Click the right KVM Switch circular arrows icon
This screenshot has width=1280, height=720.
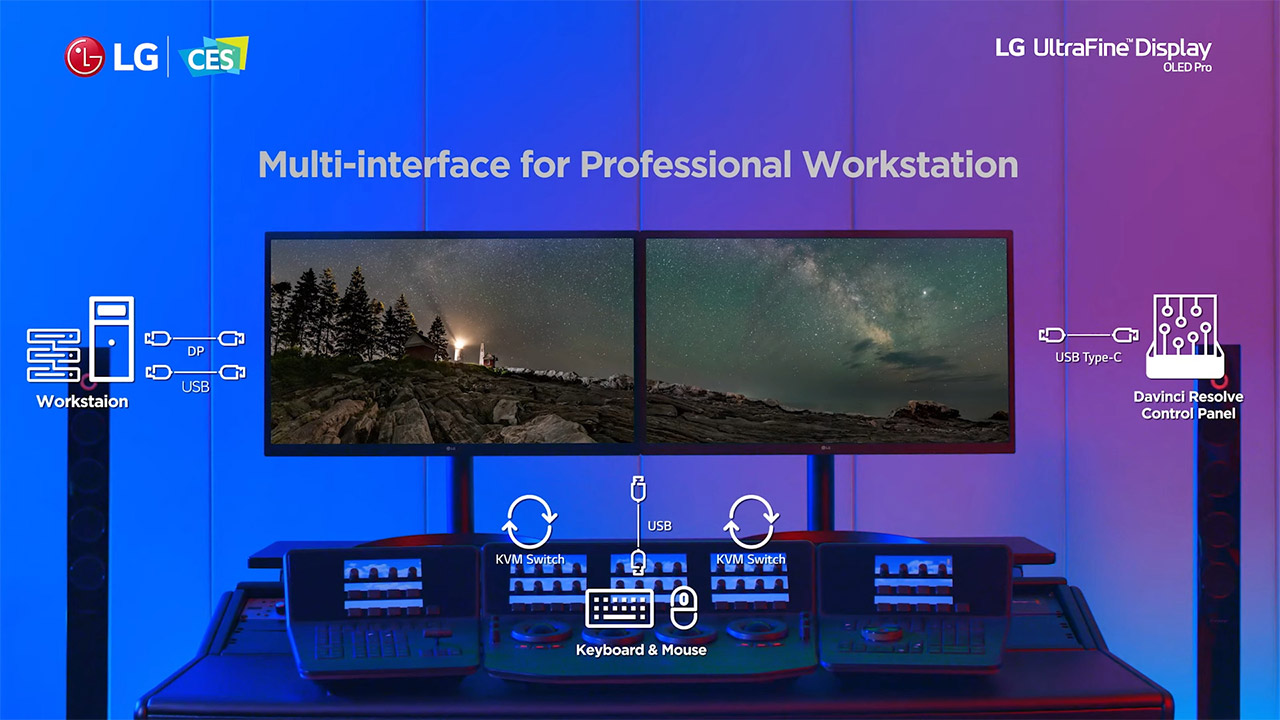pyautogui.click(x=750, y=522)
